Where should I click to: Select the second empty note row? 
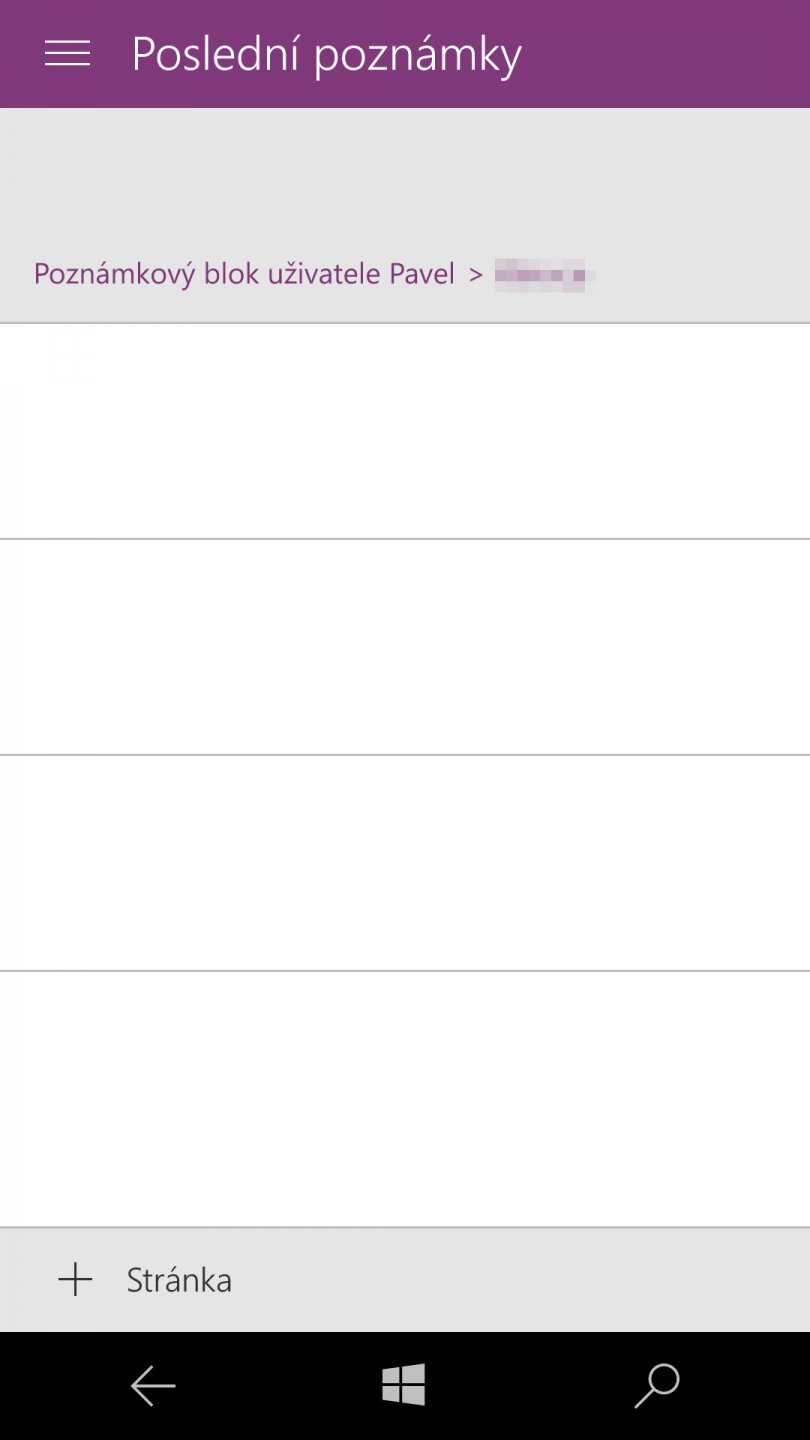coord(405,646)
